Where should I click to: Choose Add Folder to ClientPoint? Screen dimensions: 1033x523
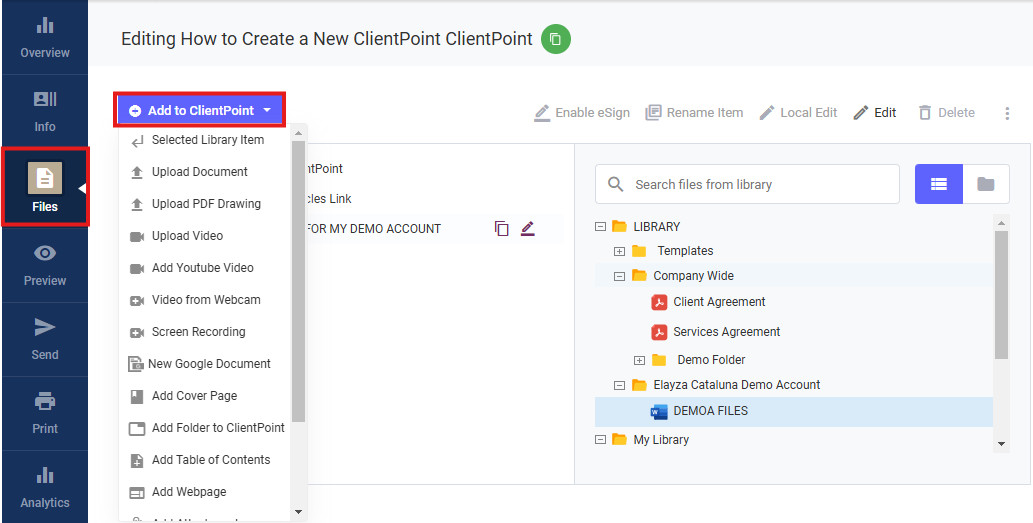[x=205, y=427]
